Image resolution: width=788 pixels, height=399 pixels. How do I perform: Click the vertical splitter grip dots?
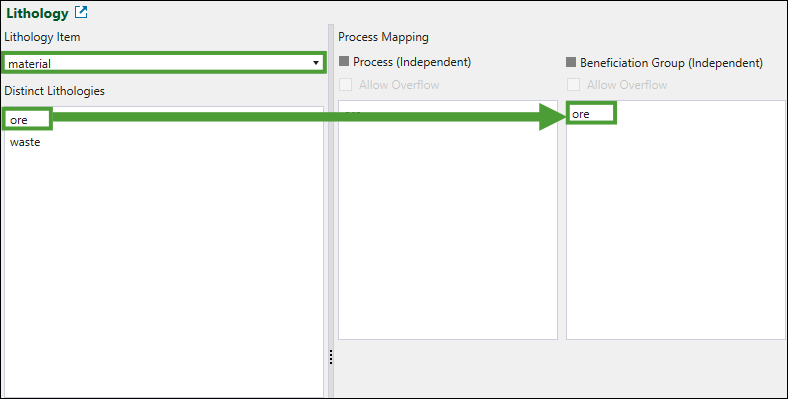[x=331, y=357]
